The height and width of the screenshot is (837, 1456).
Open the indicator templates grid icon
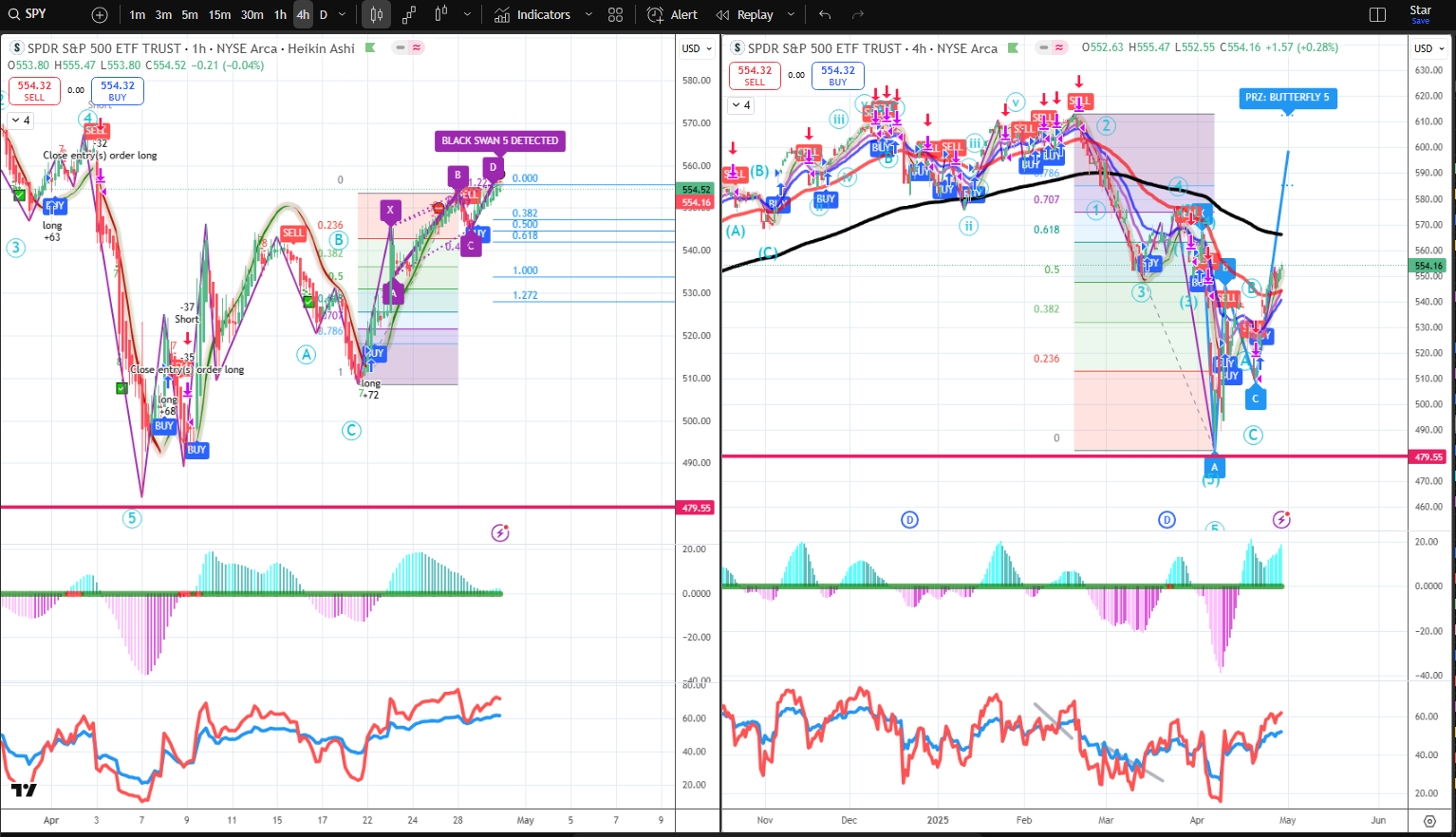click(x=615, y=14)
